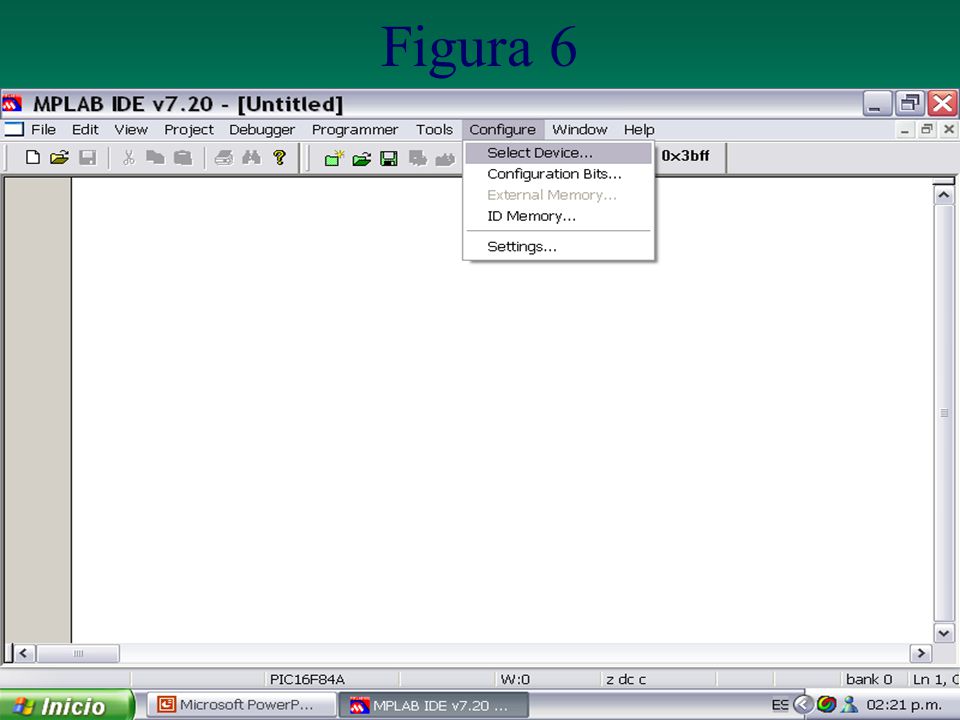The height and width of the screenshot is (720, 960).
Task: Click the Inicio start button
Action: [x=66, y=706]
